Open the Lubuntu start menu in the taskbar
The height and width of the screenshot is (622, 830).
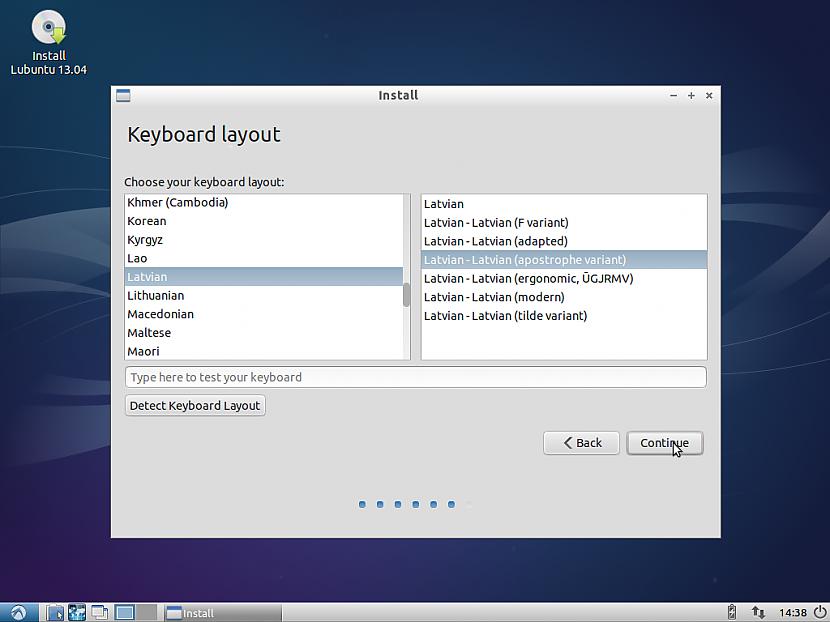[19, 612]
